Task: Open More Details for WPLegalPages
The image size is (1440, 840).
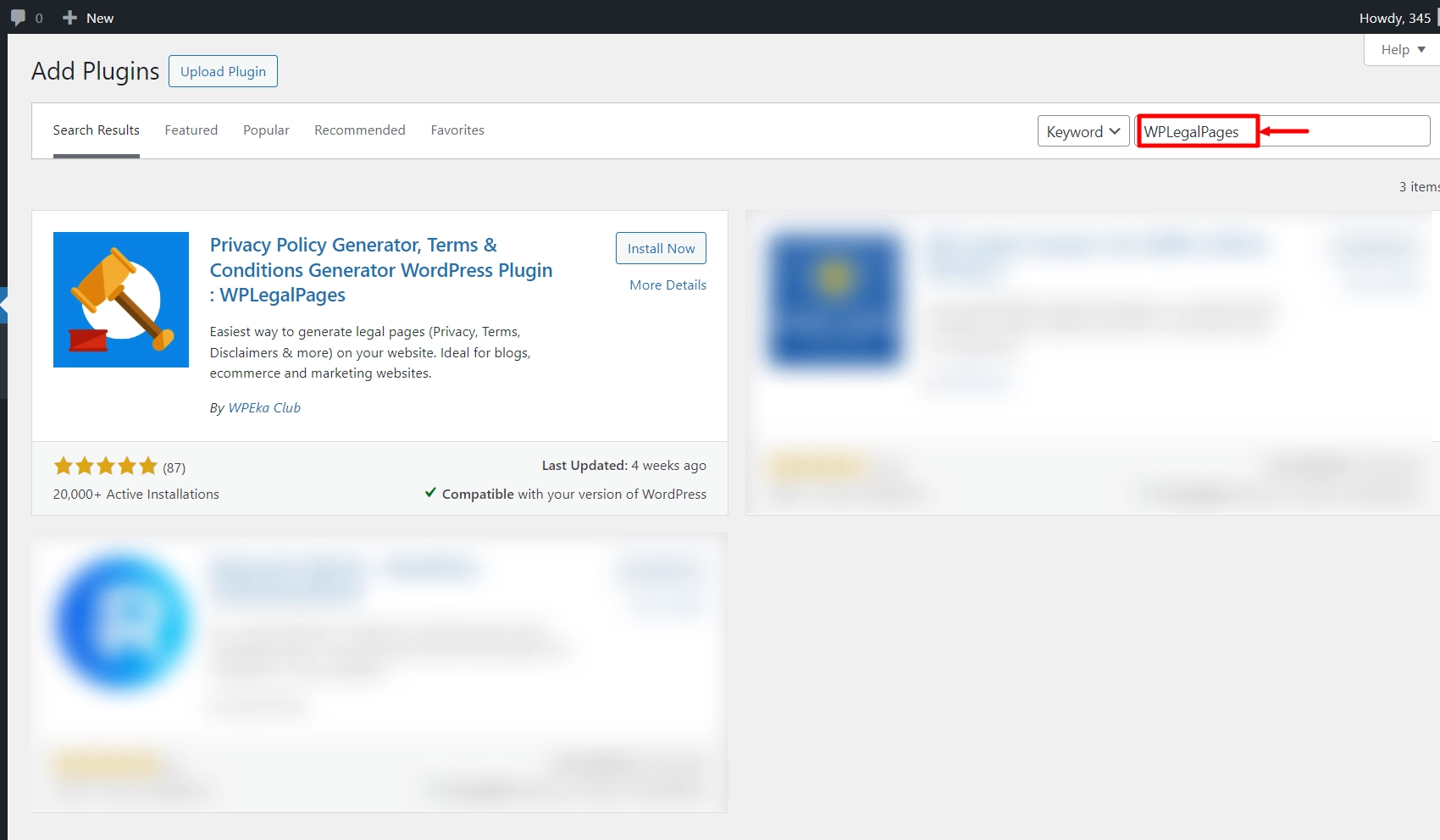Action: pos(667,285)
